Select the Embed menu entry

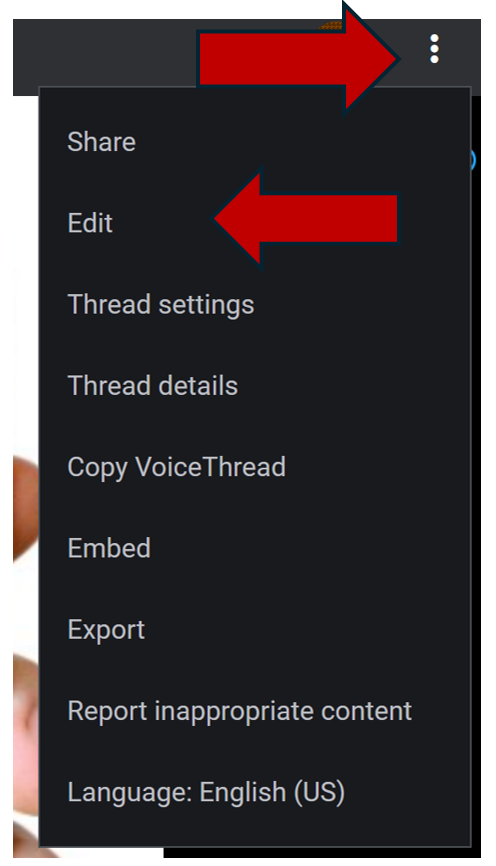click(x=255, y=548)
